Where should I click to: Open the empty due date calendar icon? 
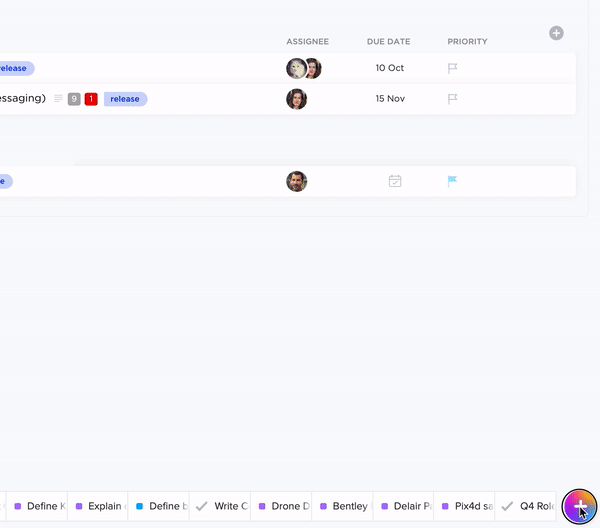click(x=395, y=181)
